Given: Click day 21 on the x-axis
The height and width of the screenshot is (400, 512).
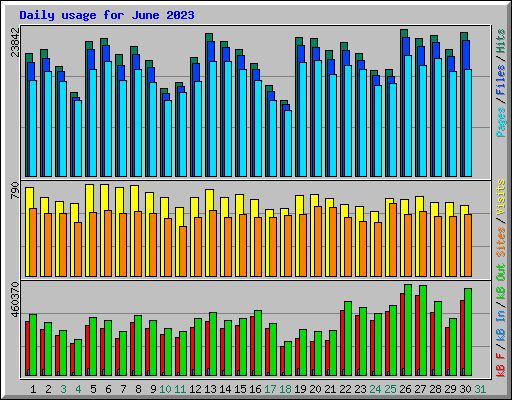Looking at the screenshot, I should point(330,389).
